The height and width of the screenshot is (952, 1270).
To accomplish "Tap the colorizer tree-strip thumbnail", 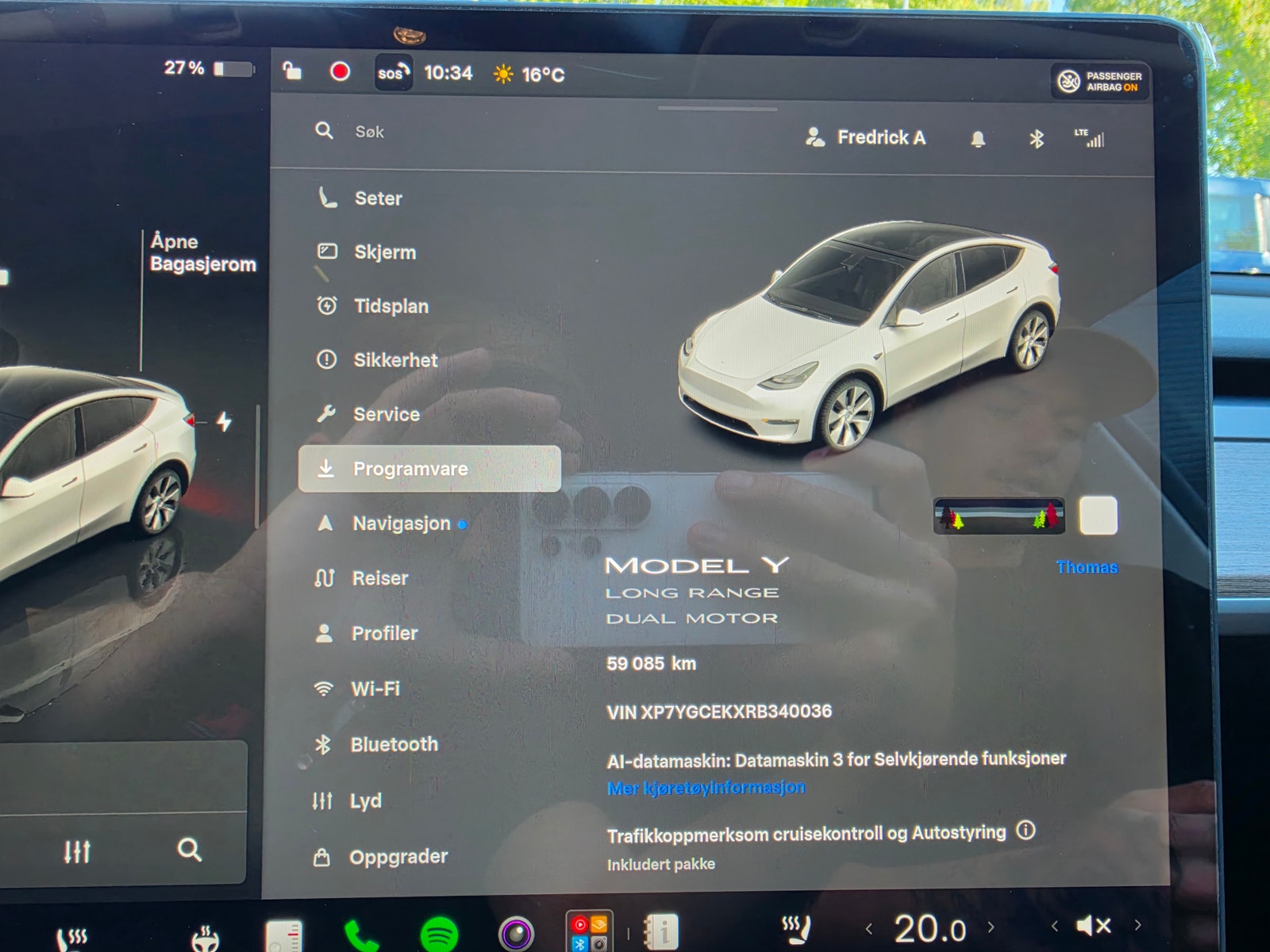I will [x=999, y=516].
